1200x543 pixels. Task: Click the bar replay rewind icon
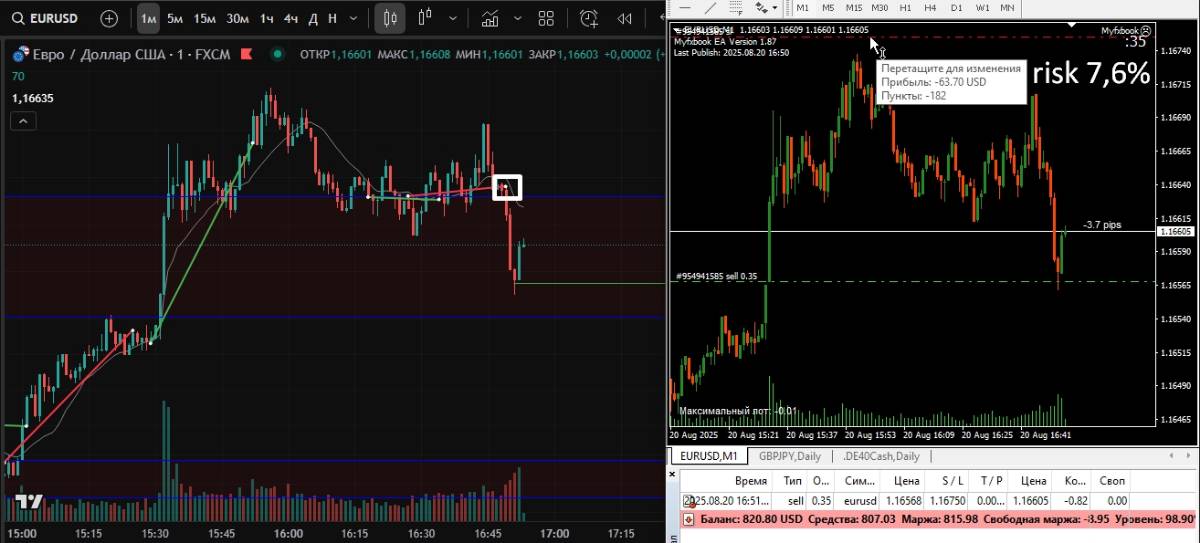tap(625, 18)
